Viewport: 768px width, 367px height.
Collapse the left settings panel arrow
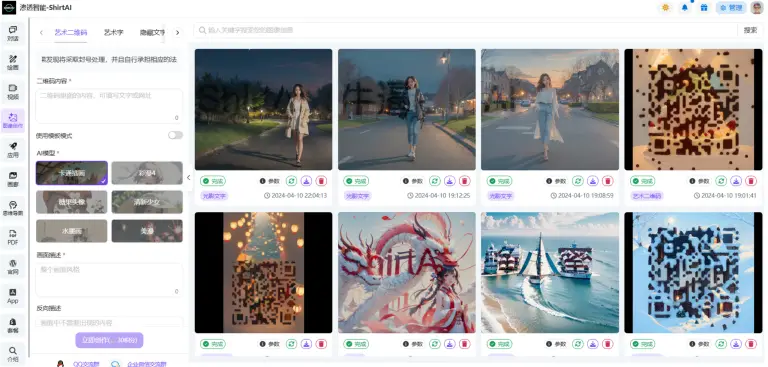point(189,178)
